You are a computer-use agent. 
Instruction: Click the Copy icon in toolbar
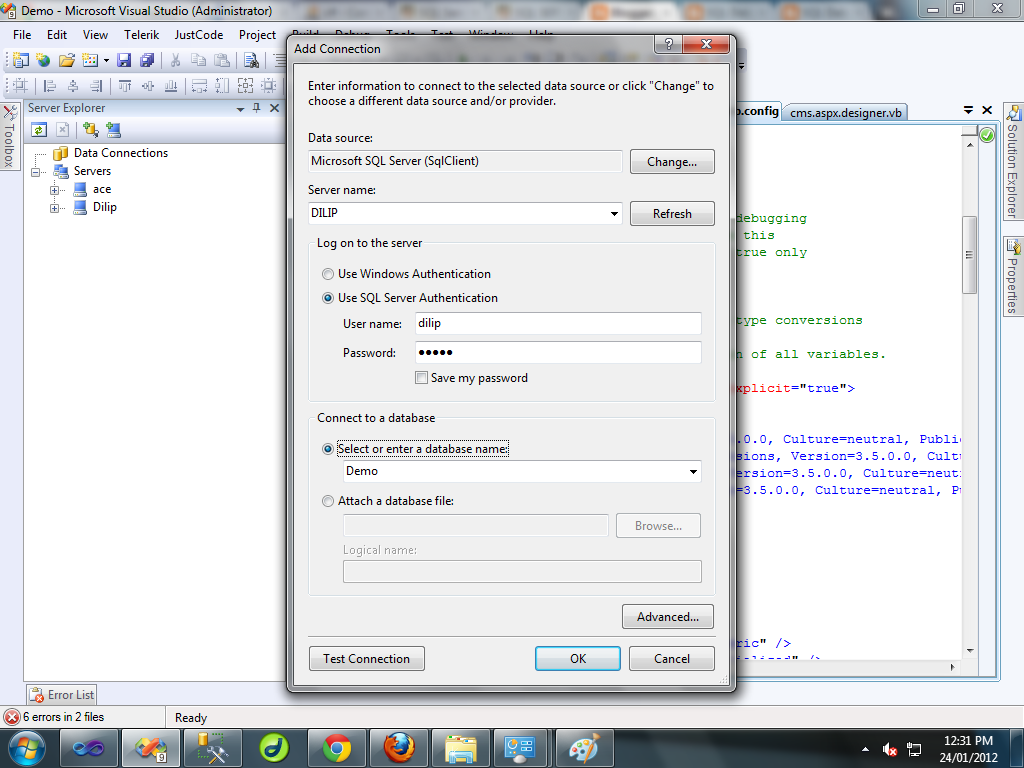pyautogui.click(x=199, y=61)
